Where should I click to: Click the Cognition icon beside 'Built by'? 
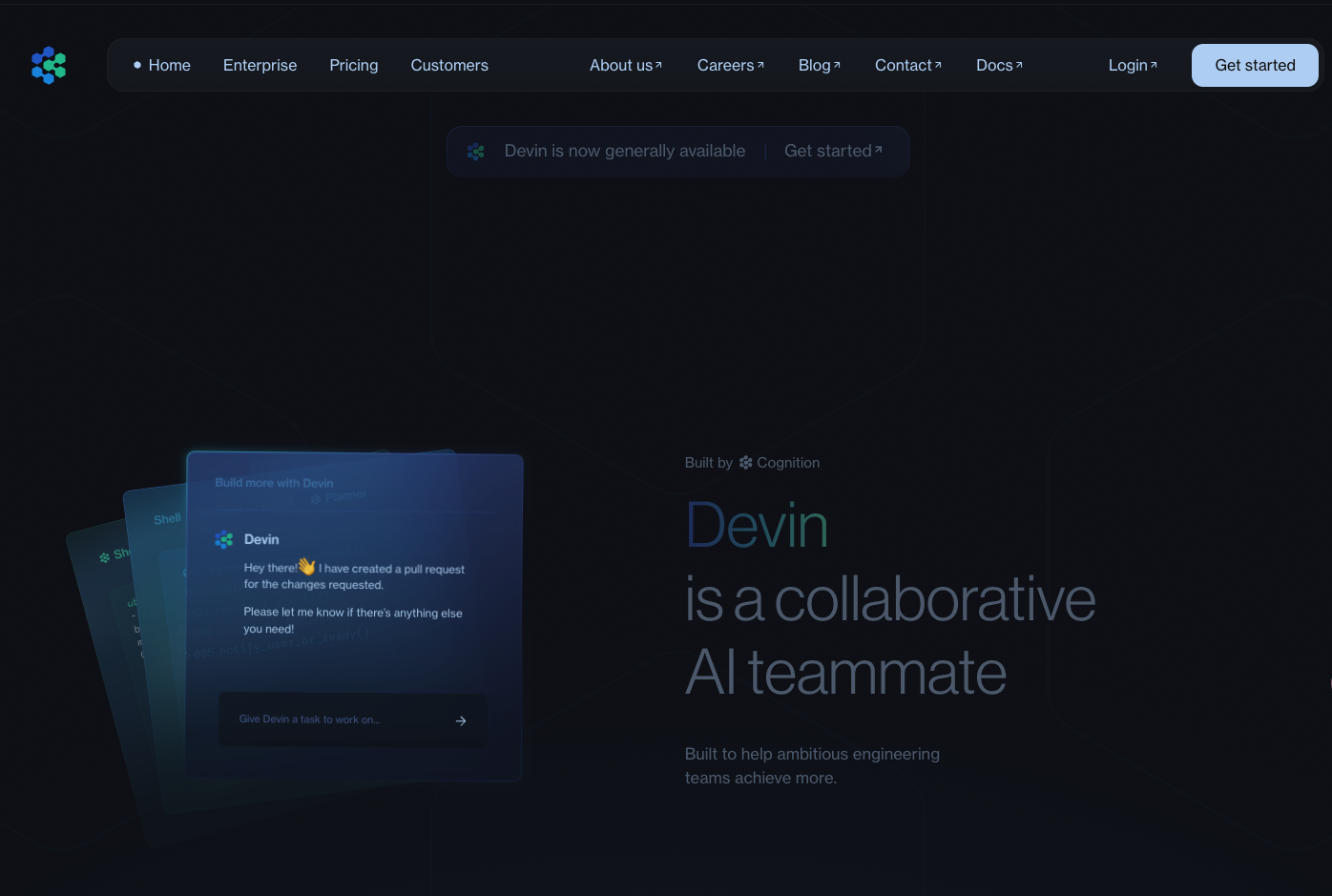click(x=745, y=463)
